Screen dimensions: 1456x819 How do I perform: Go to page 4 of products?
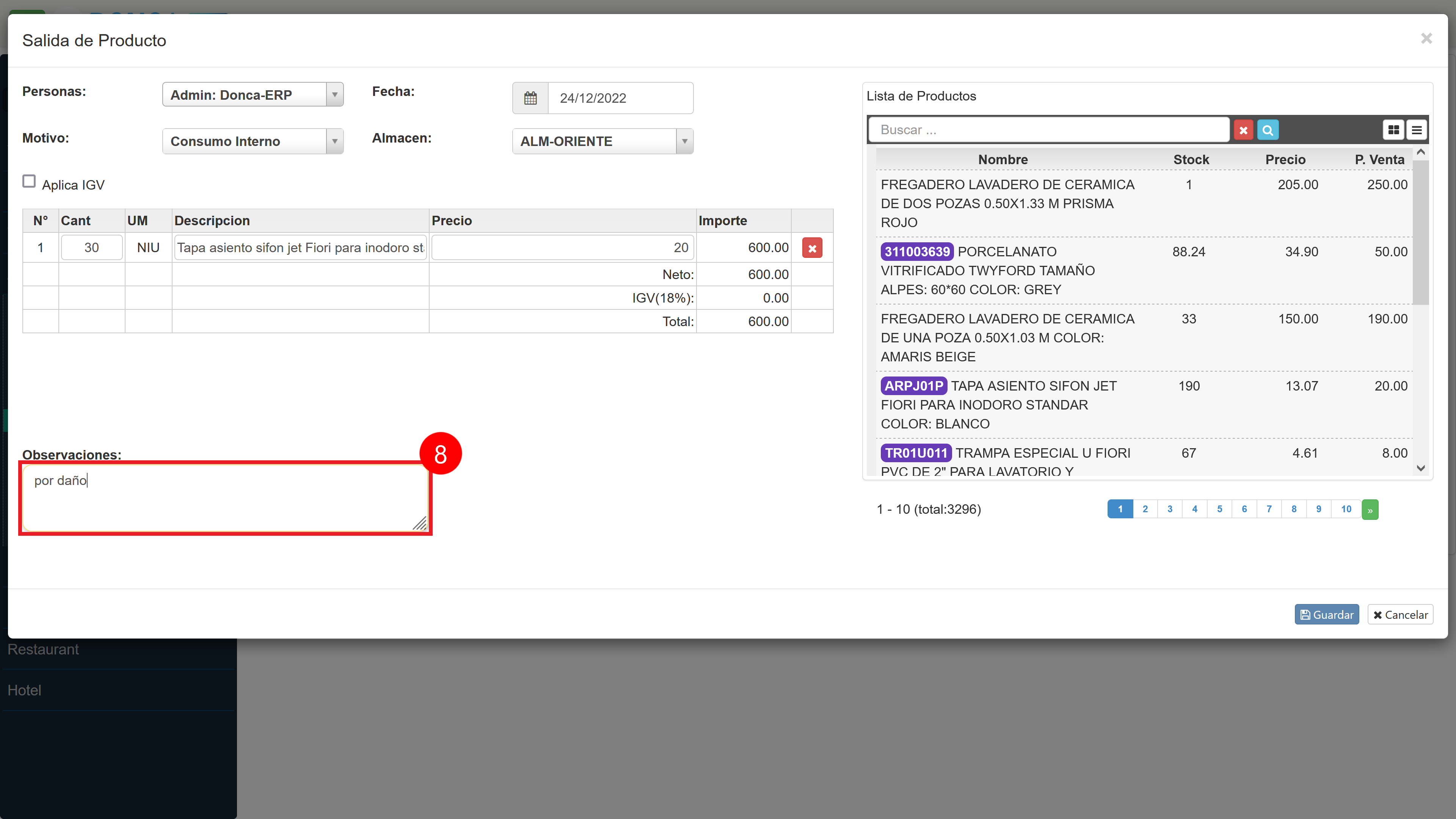[x=1195, y=509]
